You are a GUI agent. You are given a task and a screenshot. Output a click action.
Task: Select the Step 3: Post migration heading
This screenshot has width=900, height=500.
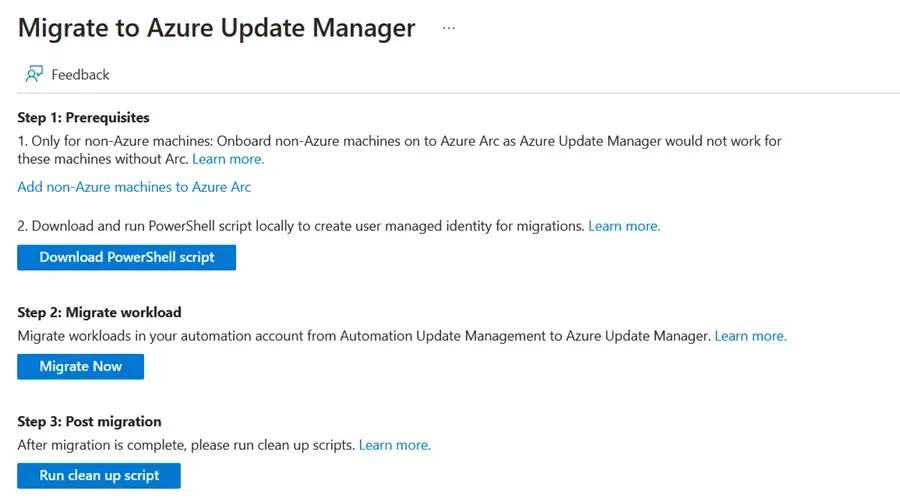[x=89, y=421]
